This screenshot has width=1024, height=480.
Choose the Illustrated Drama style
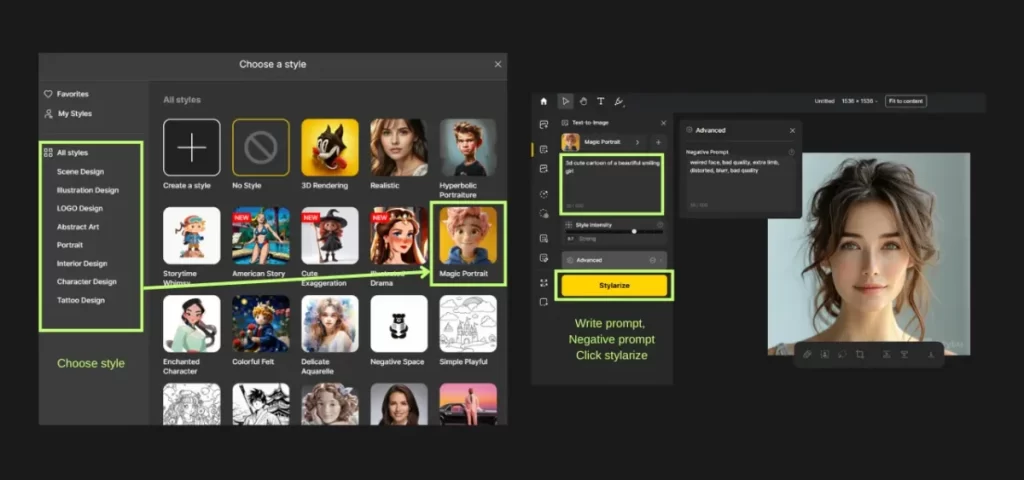(399, 236)
